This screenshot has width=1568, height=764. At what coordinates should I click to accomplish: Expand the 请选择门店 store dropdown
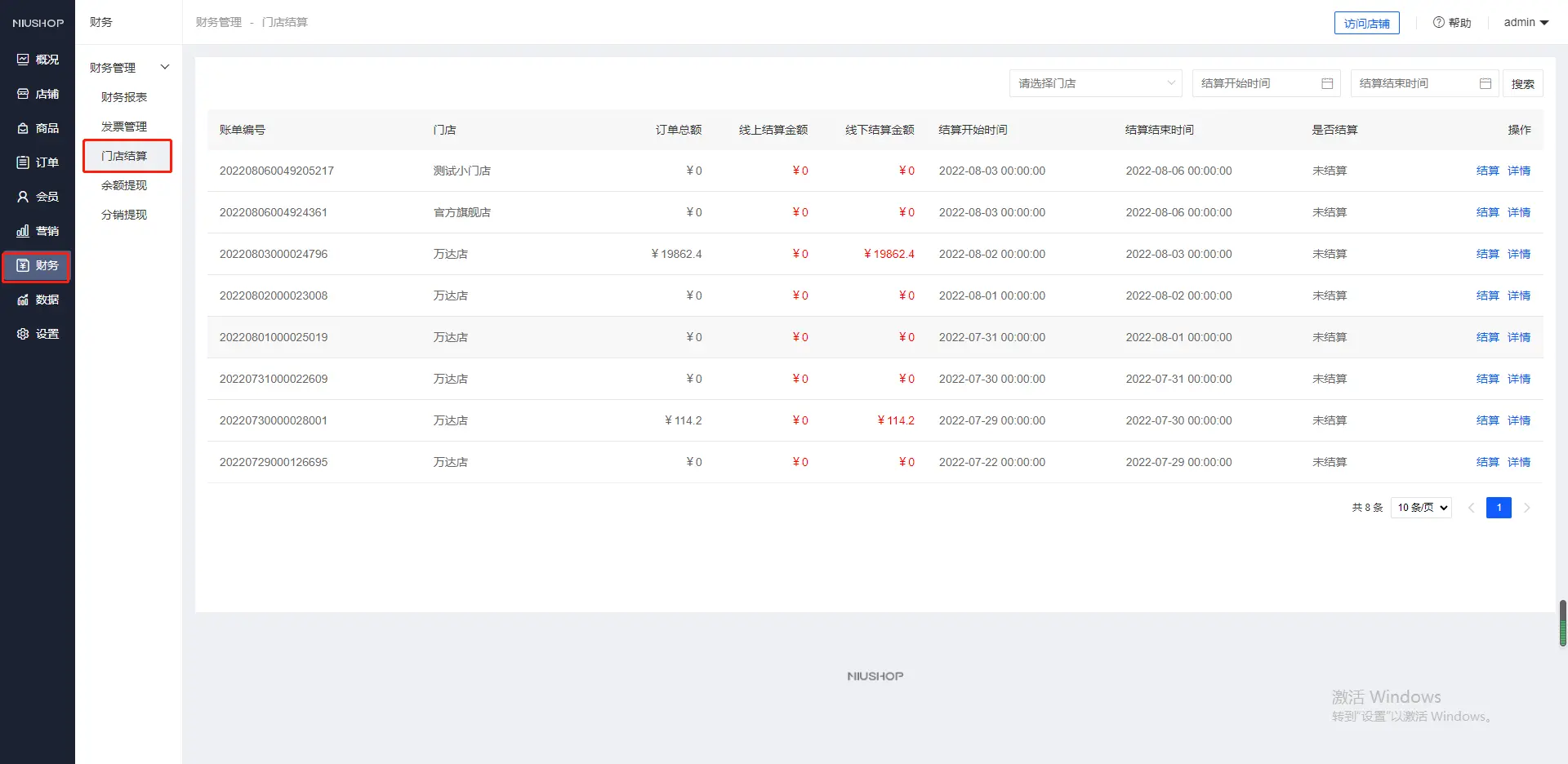click(x=1095, y=83)
